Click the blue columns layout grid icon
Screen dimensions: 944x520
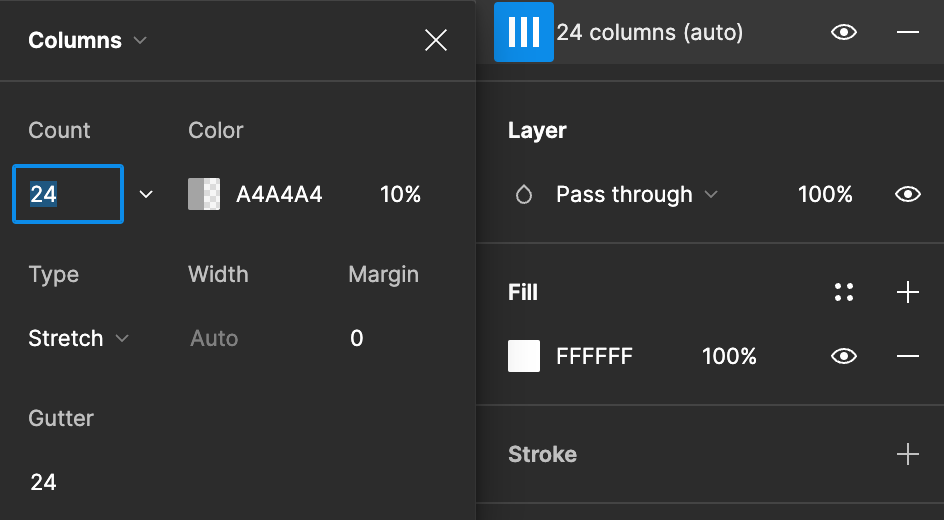point(524,33)
